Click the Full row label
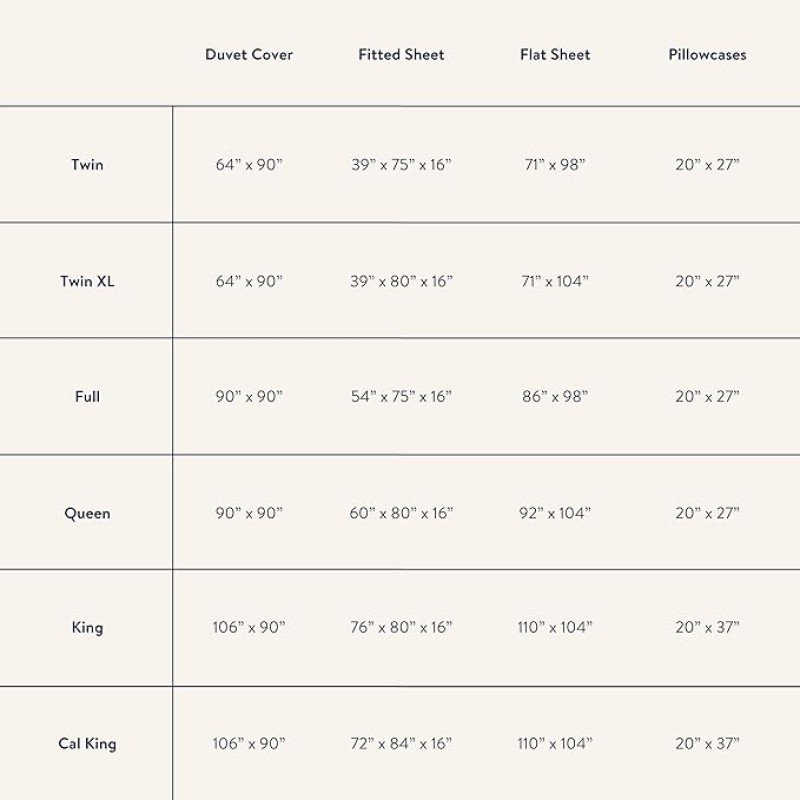800x800 pixels. tap(87, 397)
